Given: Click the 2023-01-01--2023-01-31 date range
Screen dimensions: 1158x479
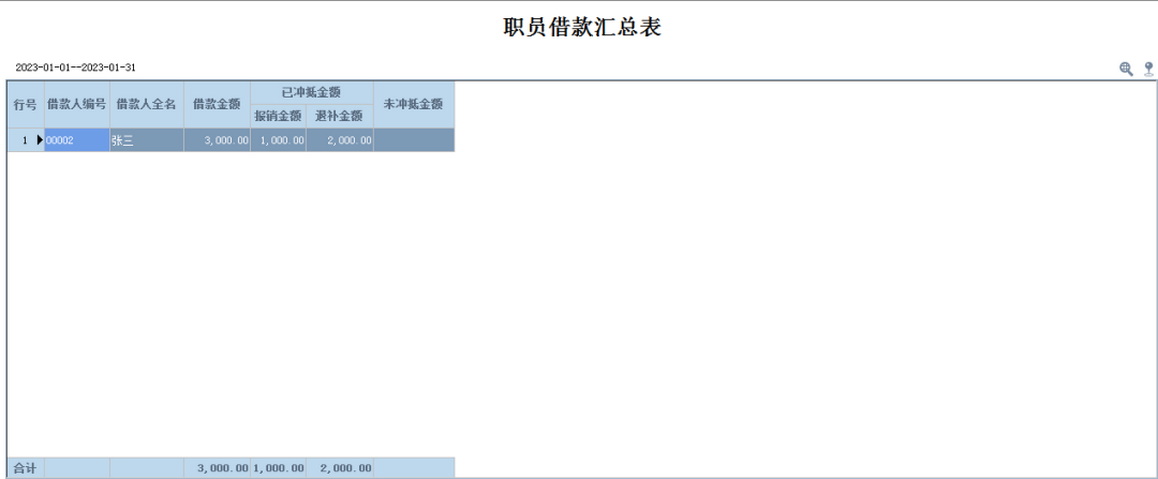Looking at the screenshot, I should pos(75,68).
